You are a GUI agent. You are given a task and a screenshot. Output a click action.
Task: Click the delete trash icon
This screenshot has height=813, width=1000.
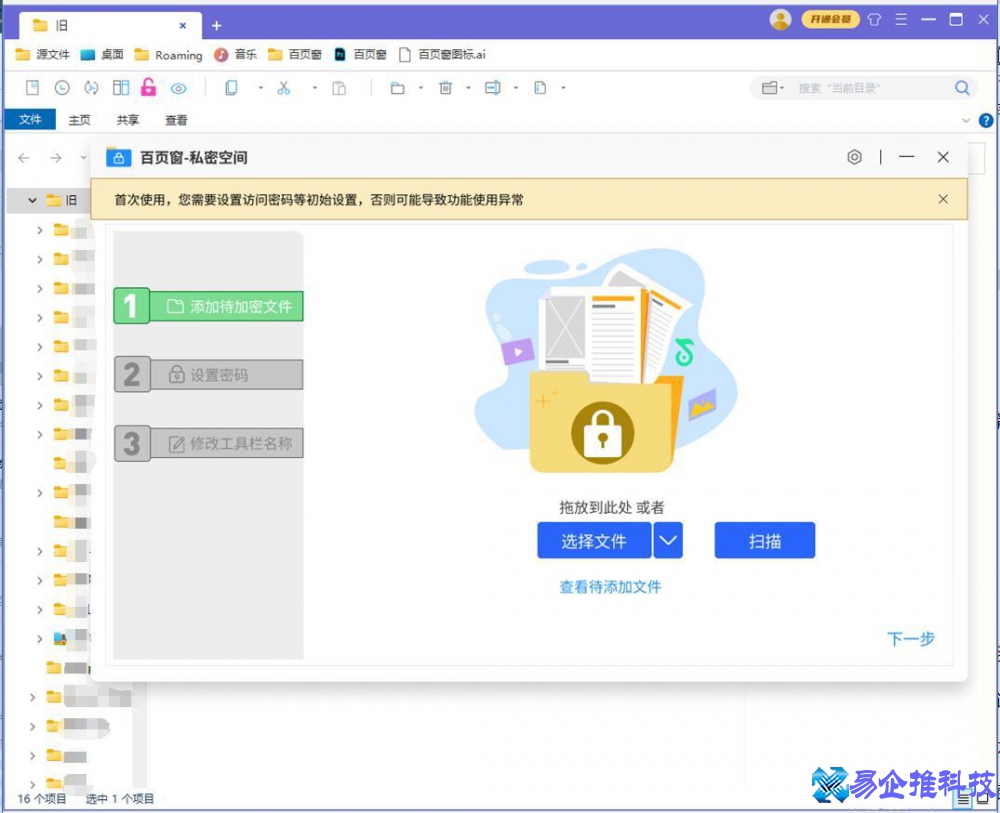[446, 88]
